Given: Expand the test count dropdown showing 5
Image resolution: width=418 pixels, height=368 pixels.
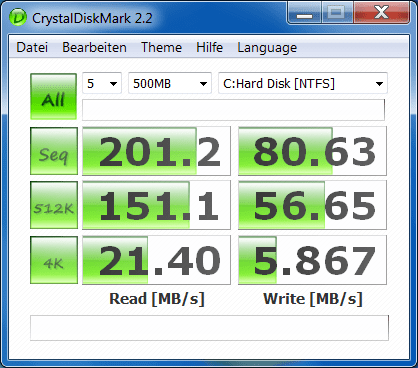Looking at the screenshot, I should pyautogui.click(x=102, y=83).
